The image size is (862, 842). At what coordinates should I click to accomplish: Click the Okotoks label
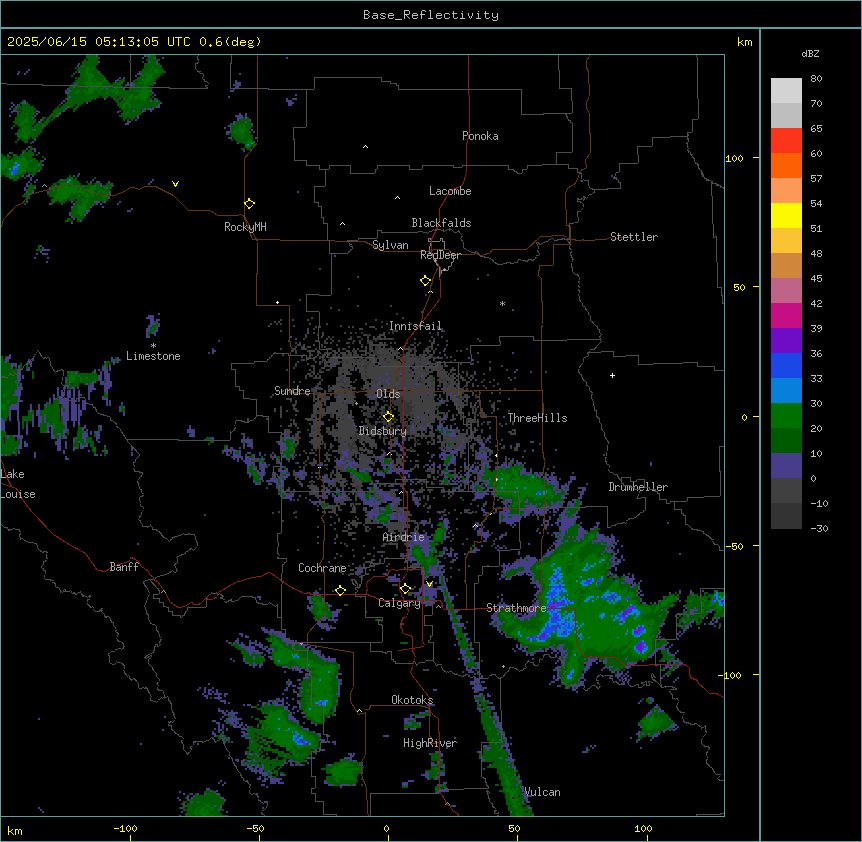coord(412,700)
